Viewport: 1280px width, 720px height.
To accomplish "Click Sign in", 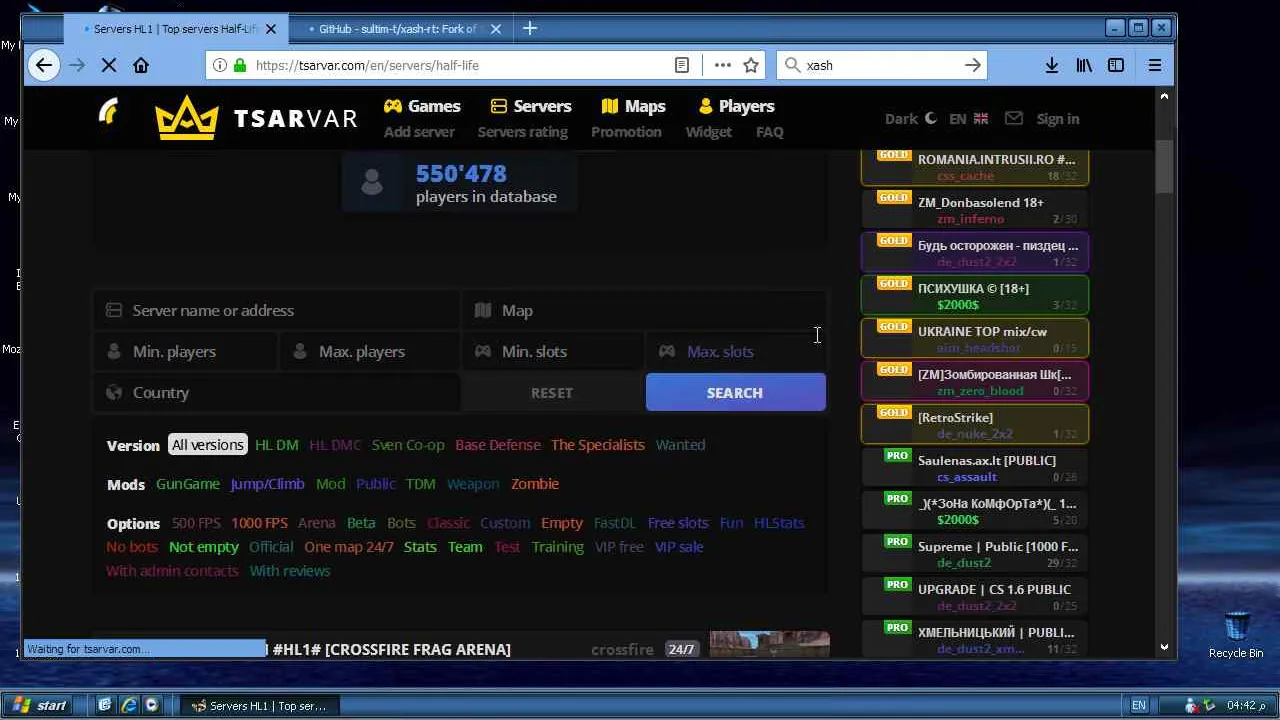I will [x=1058, y=119].
